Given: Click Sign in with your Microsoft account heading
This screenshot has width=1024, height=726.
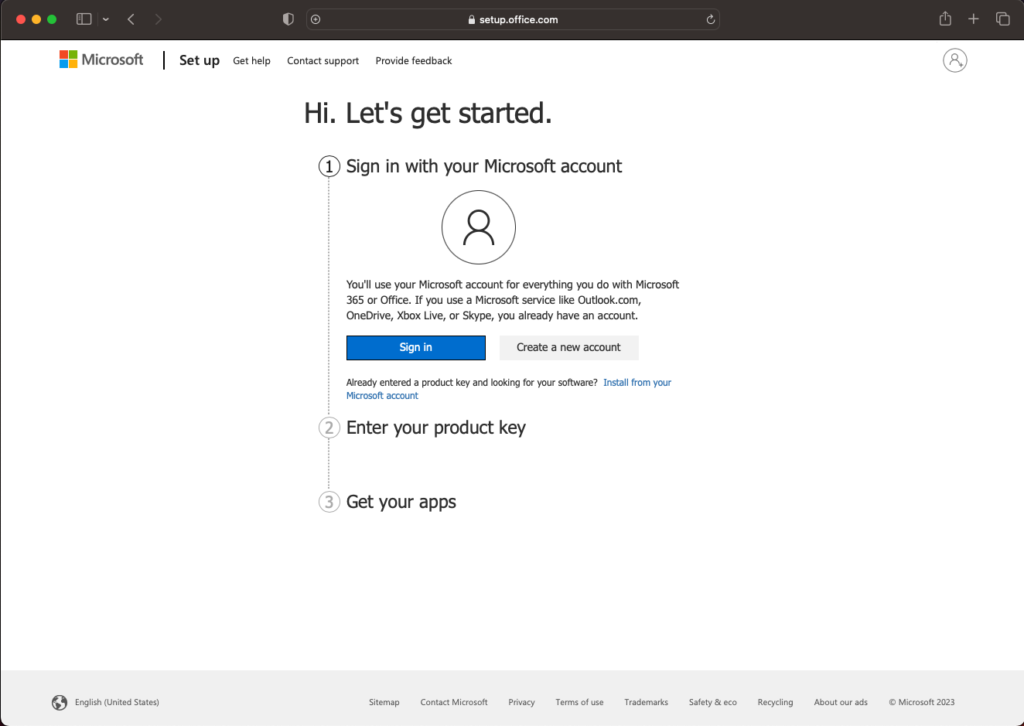Looking at the screenshot, I should pos(484,166).
